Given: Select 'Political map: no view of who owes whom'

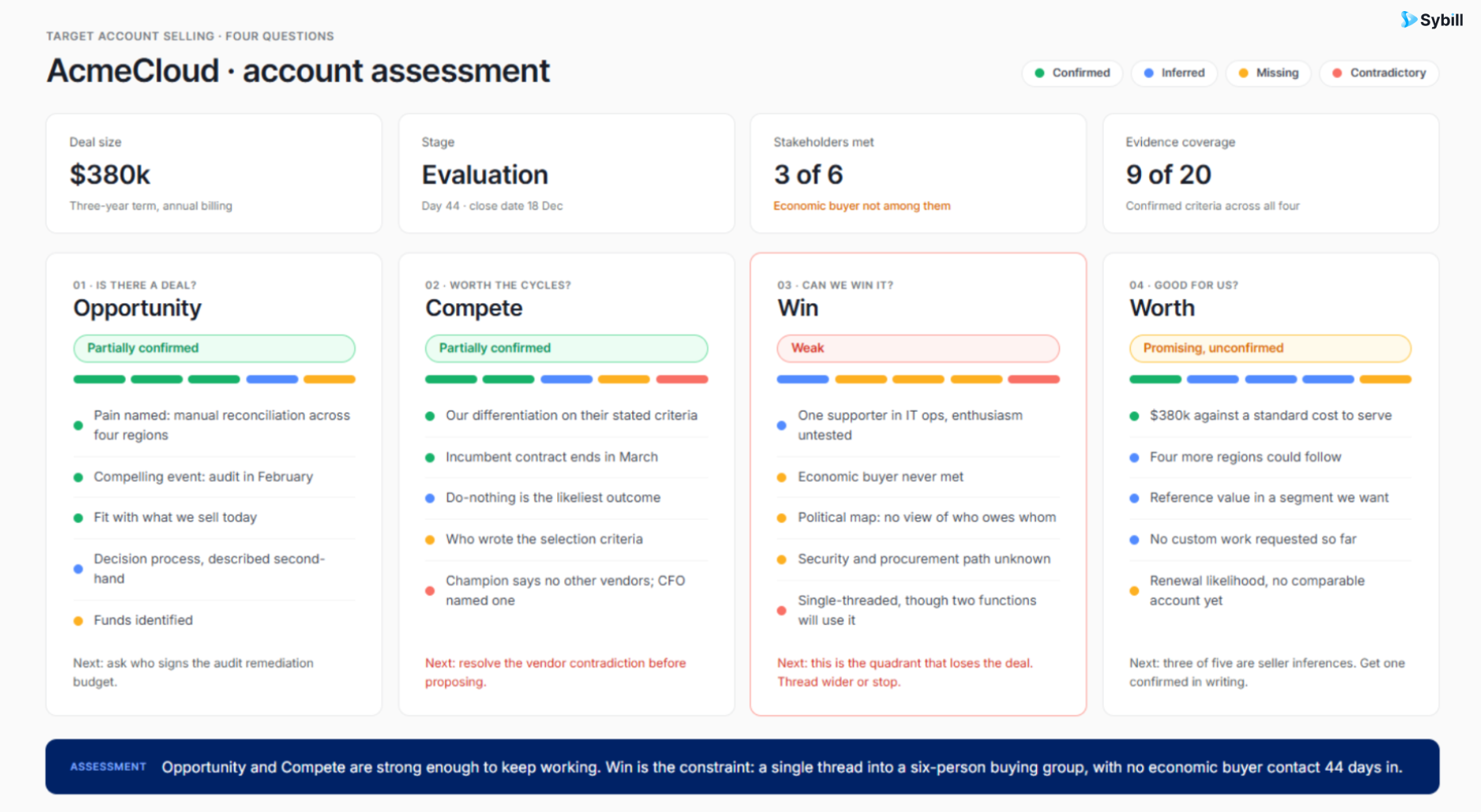Looking at the screenshot, I should (918, 517).
